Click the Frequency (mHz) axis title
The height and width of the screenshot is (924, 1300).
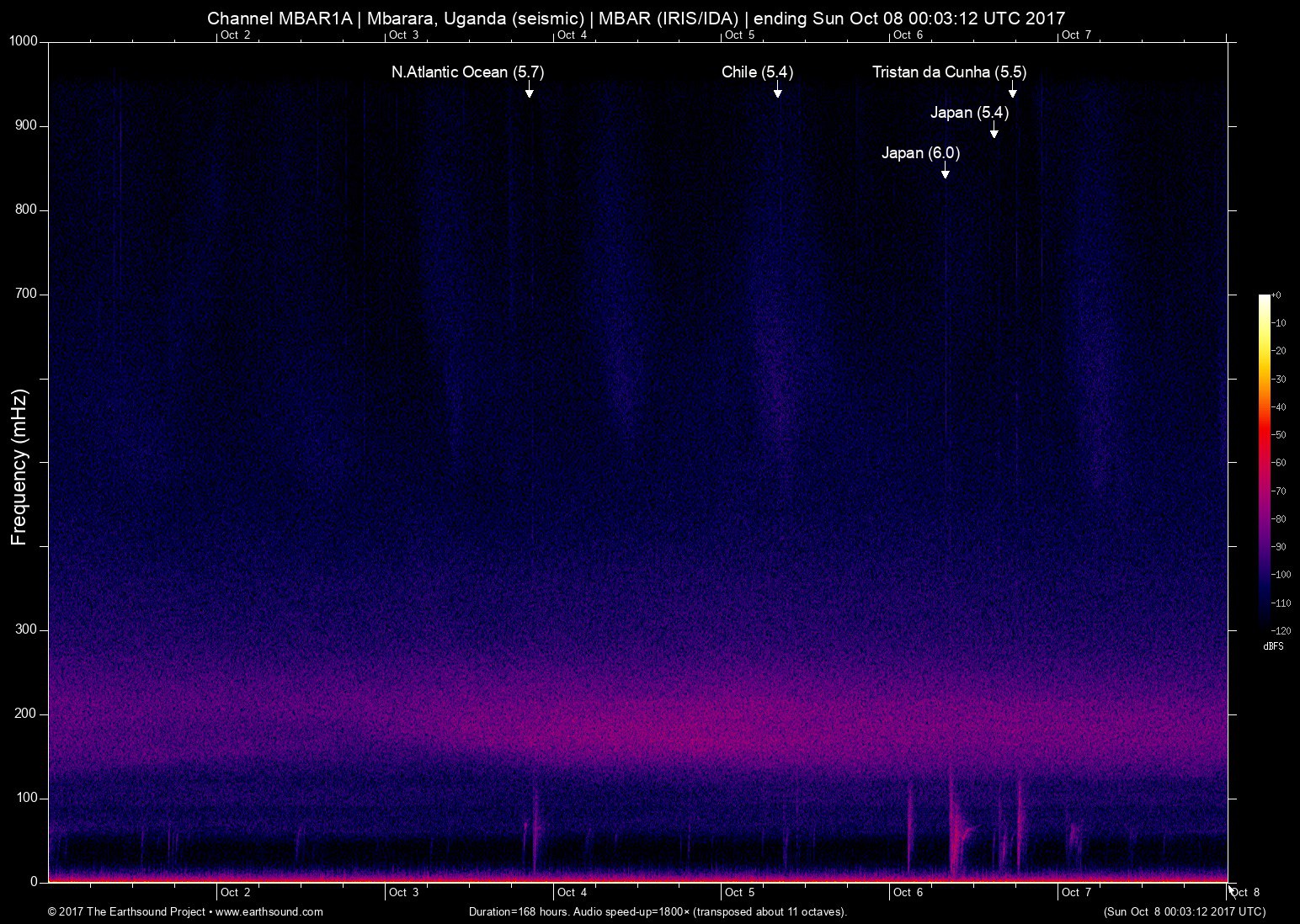pos(19,467)
